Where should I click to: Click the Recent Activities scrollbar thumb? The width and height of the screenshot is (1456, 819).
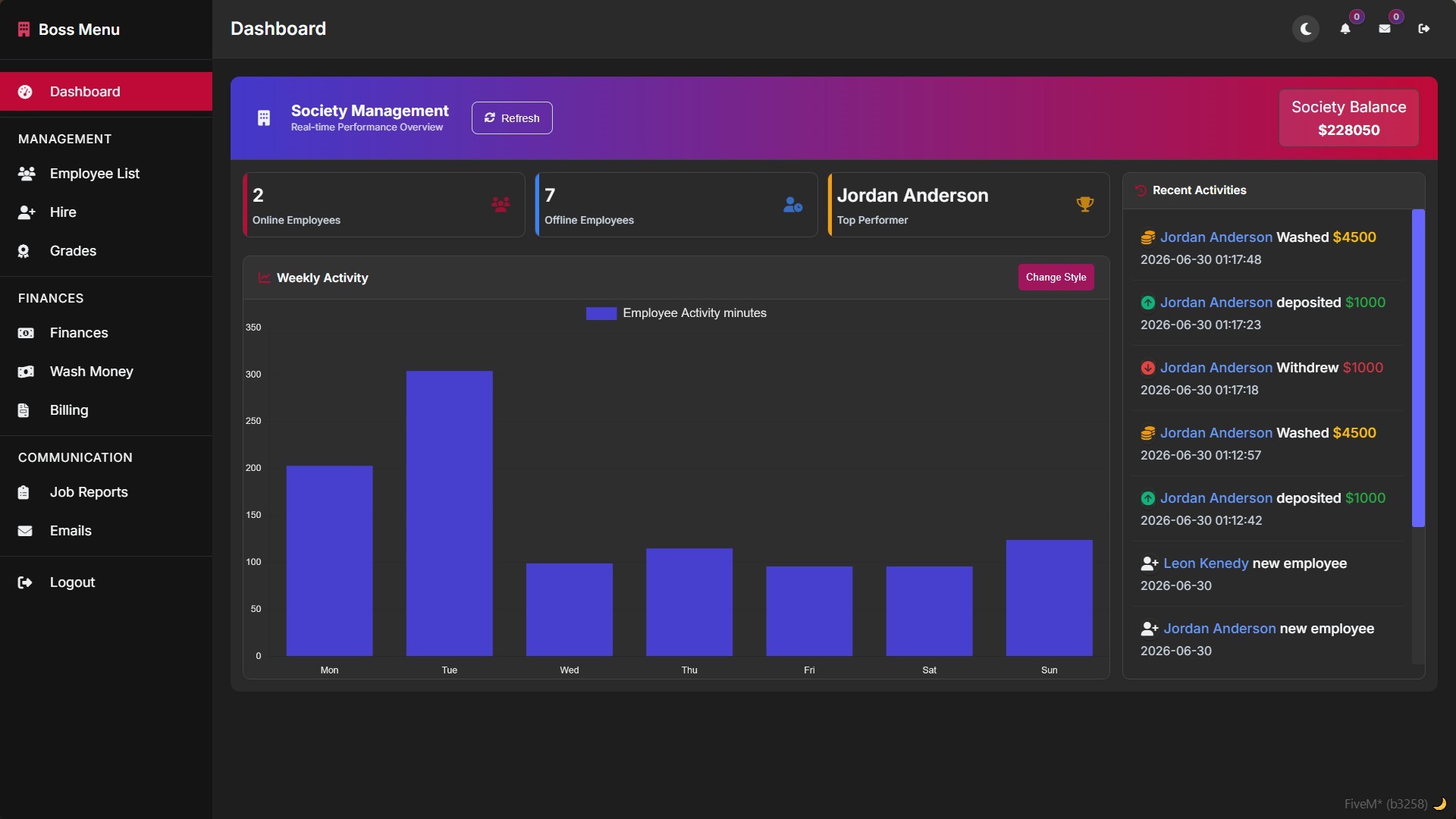coord(1418,368)
